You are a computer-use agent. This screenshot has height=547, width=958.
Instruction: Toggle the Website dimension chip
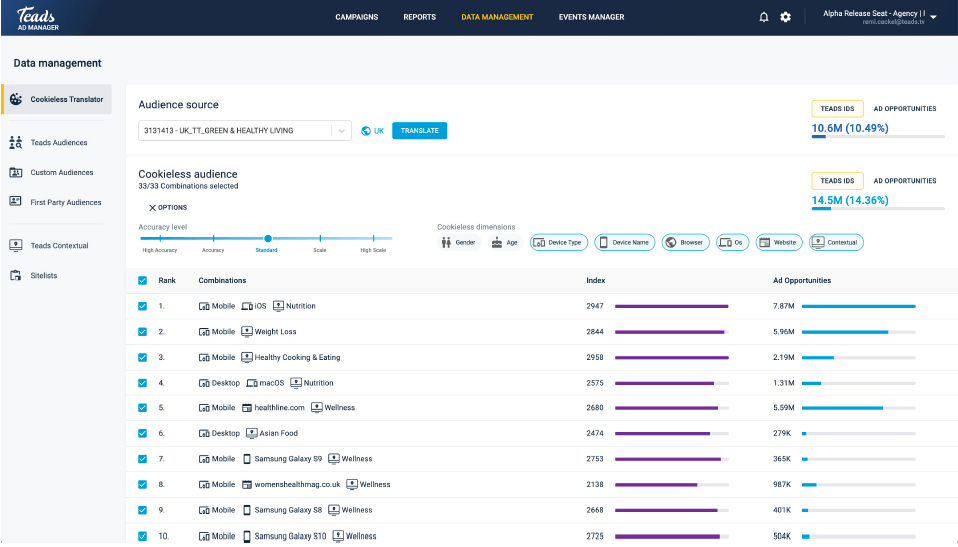point(779,243)
